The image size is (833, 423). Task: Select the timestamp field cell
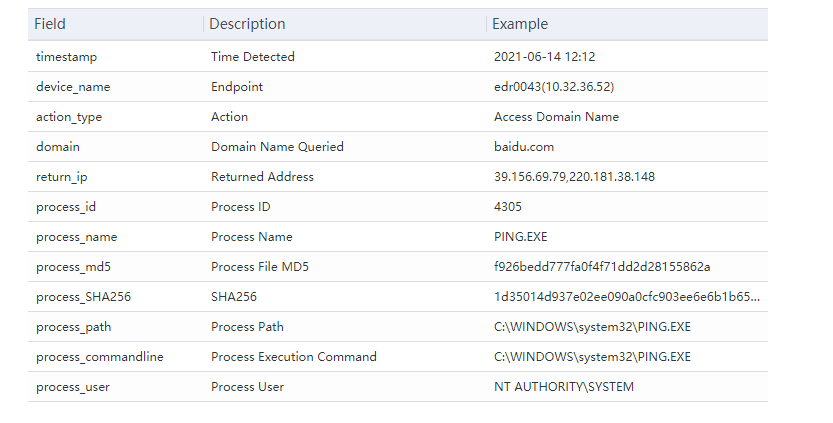pos(67,57)
